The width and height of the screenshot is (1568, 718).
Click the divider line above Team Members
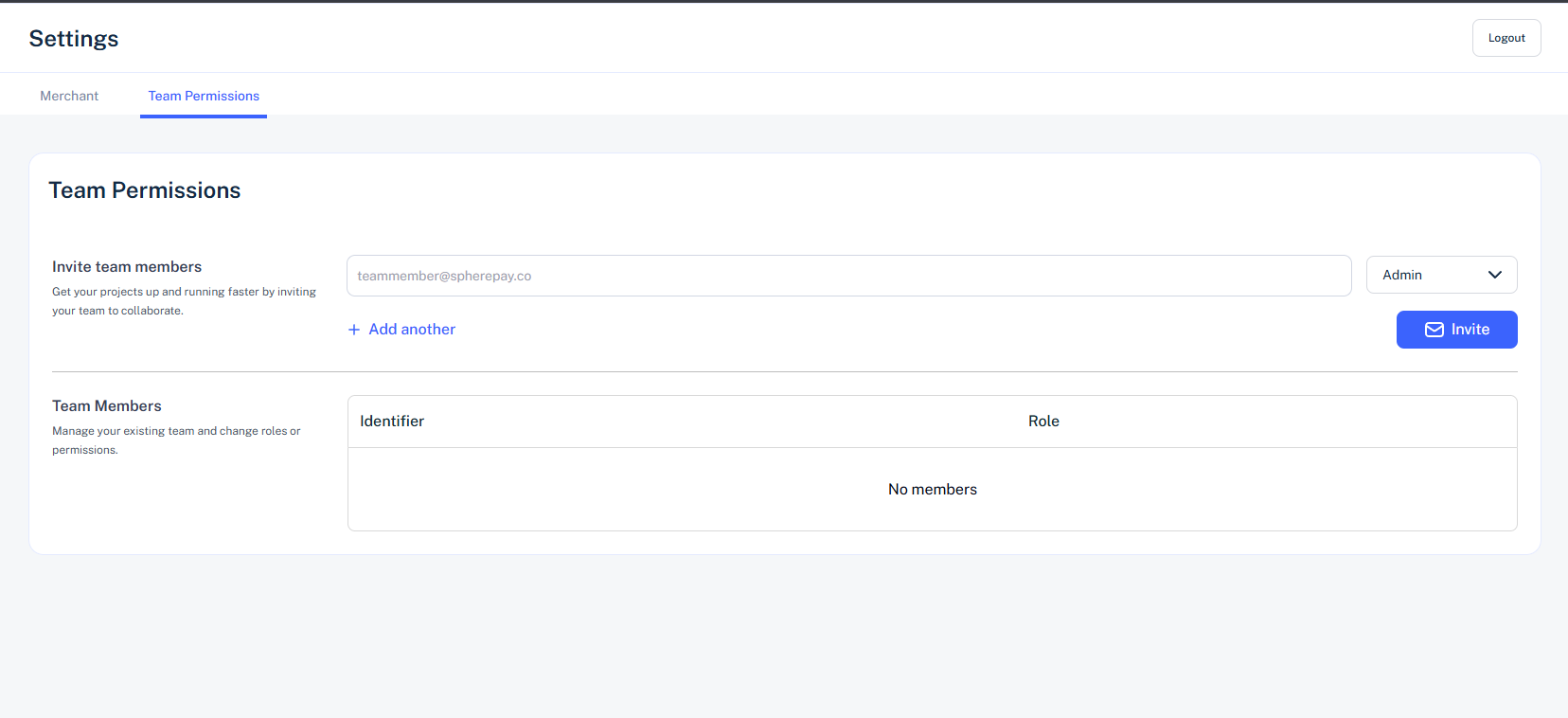[784, 371]
